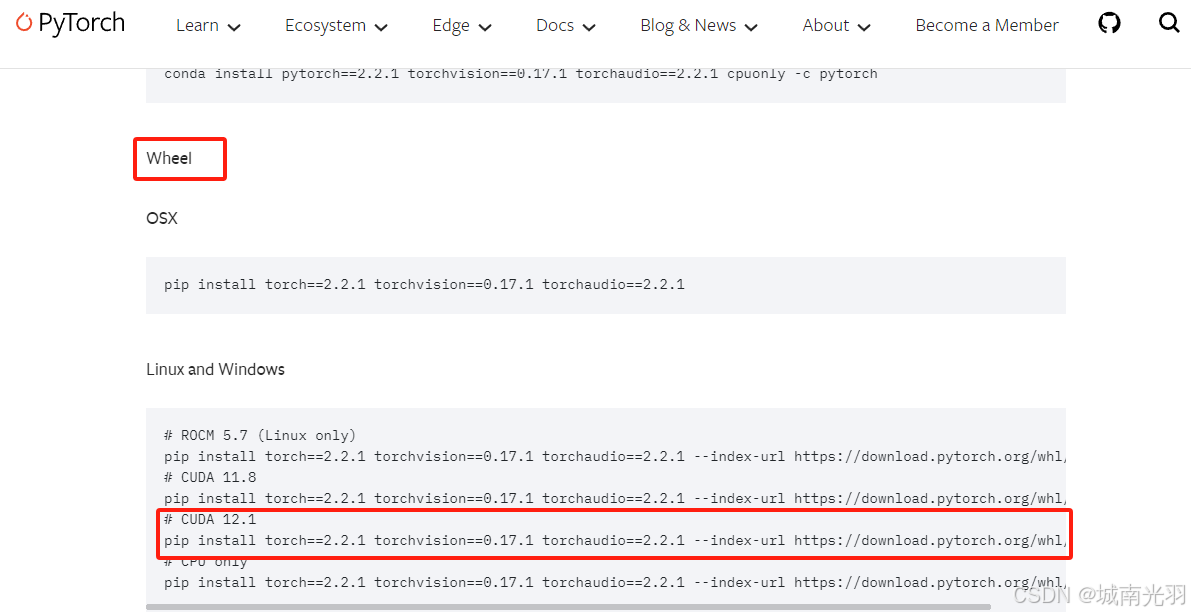
Task: Open the GitHub icon link
Action: 1109,24
